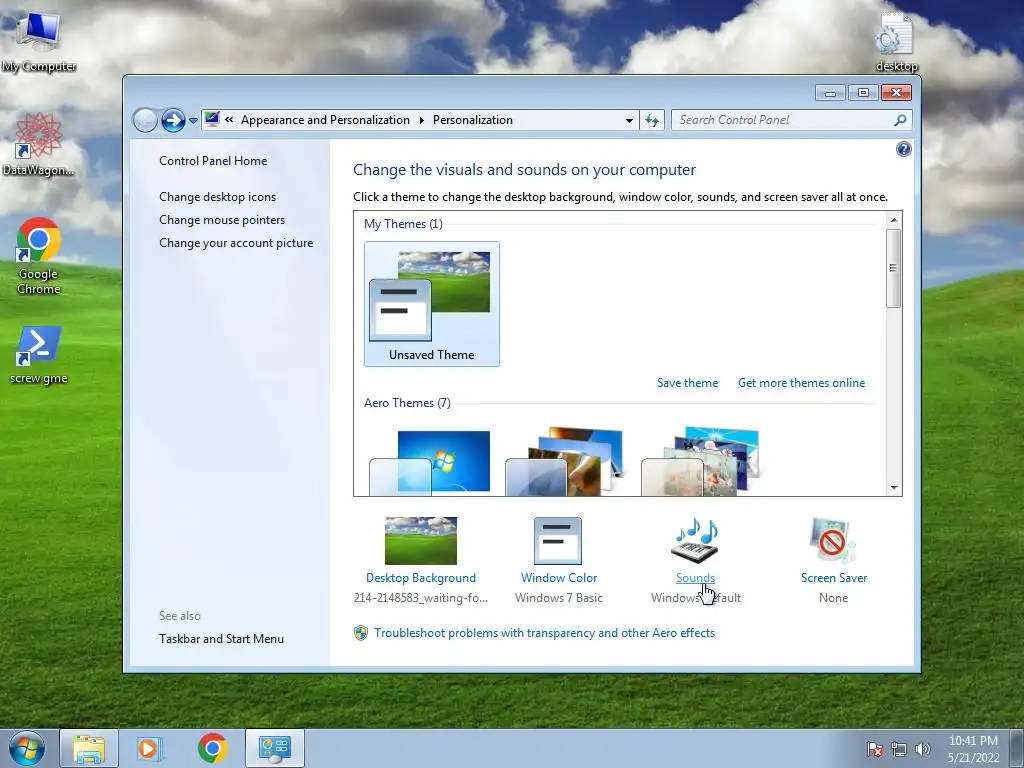1024x768 pixels.
Task: Click the taskbar clock showing 10:41 PM
Action: [x=973, y=749]
